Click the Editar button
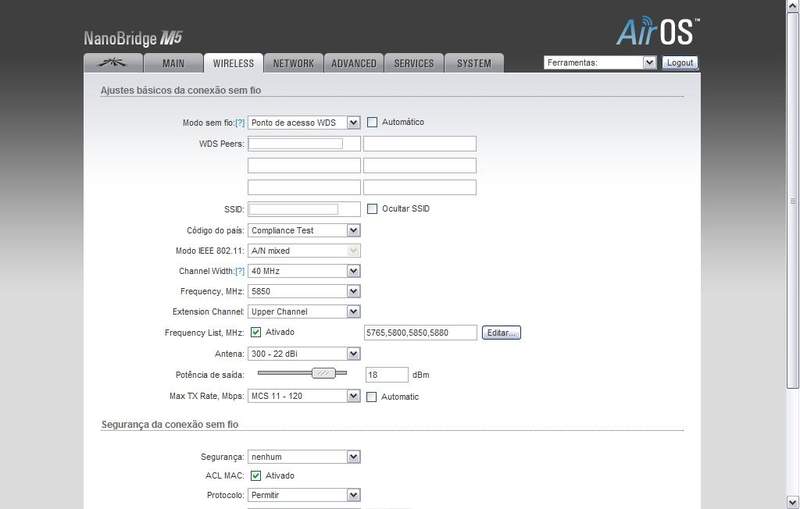800x509 pixels. pos(501,333)
